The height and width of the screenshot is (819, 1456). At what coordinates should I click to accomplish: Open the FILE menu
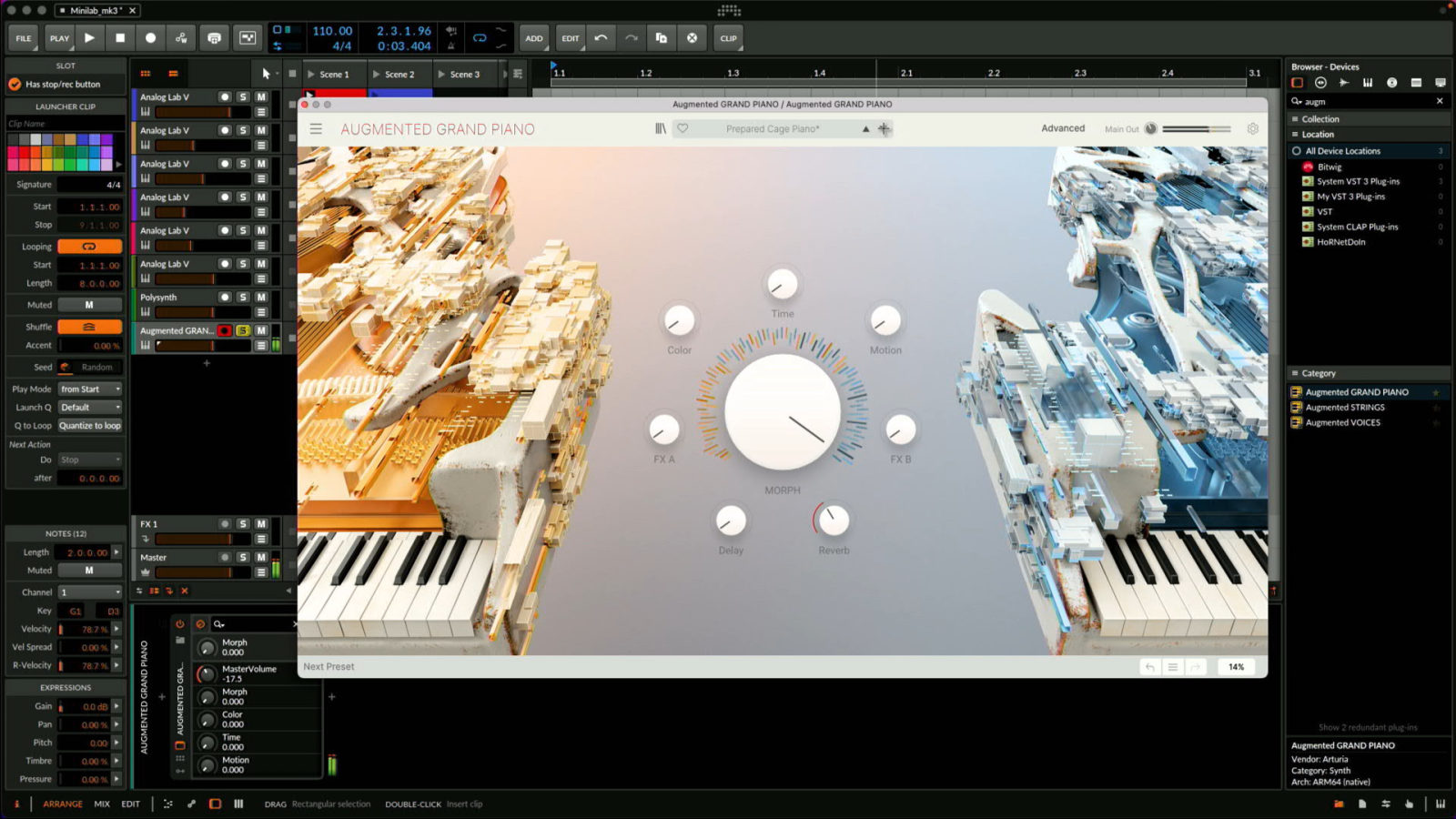[24, 38]
